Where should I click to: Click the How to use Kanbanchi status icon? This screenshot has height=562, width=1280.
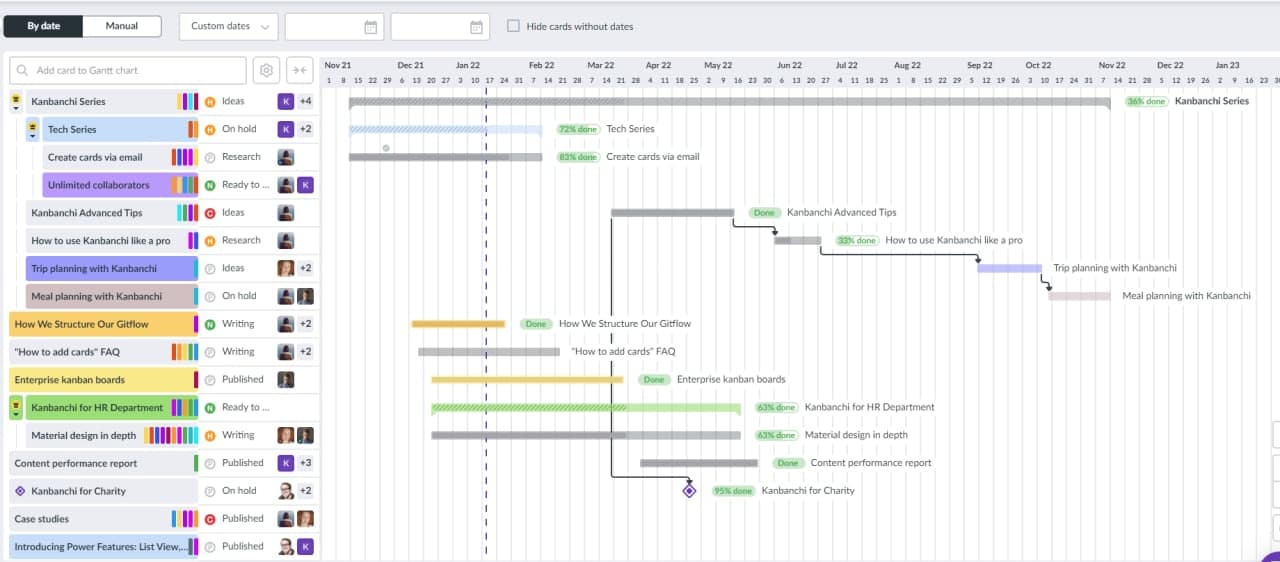click(210, 241)
